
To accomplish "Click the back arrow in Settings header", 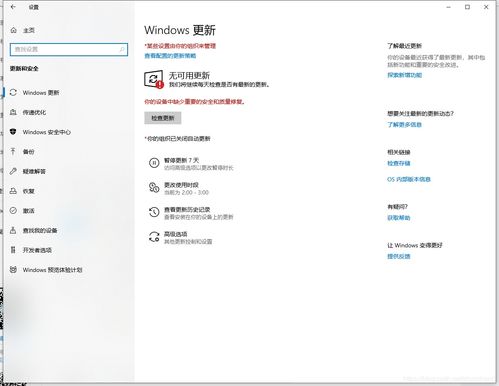I will (x=13, y=7).
